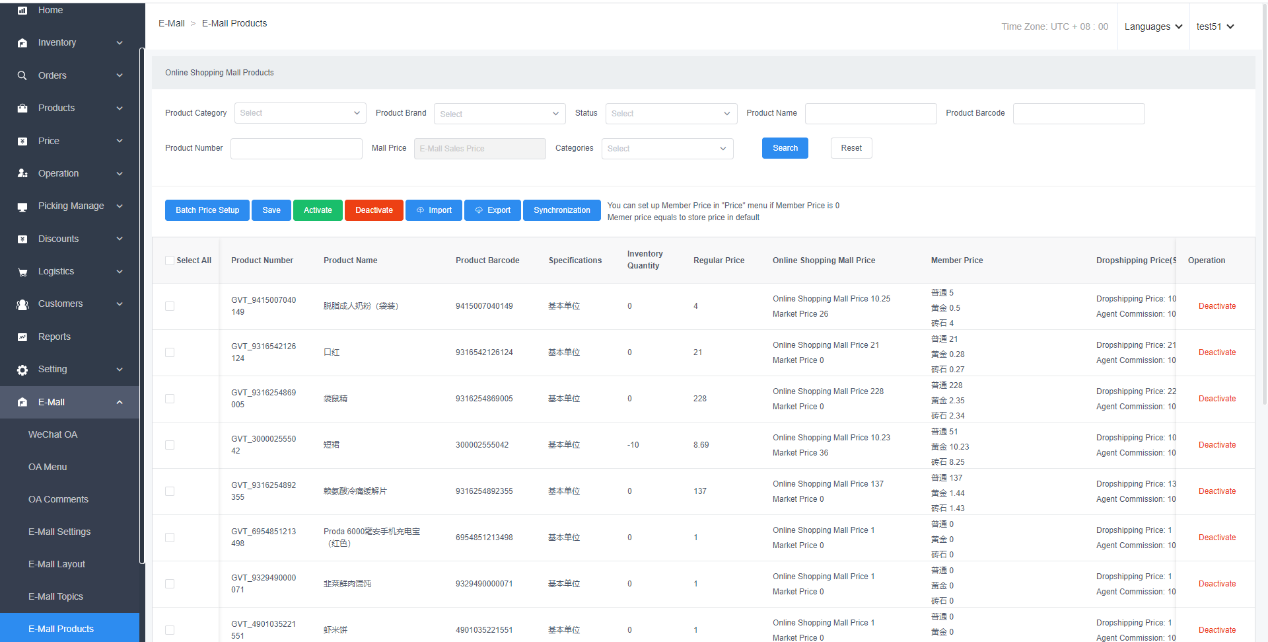
Task: Open the Product Category dropdown
Action: coord(300,113)
